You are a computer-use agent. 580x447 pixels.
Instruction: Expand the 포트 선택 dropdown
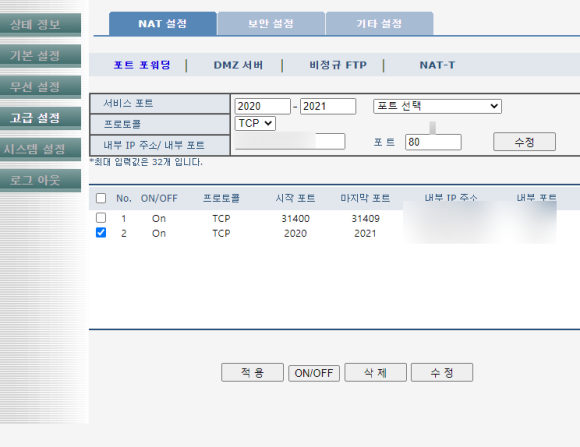coord(437,106)
